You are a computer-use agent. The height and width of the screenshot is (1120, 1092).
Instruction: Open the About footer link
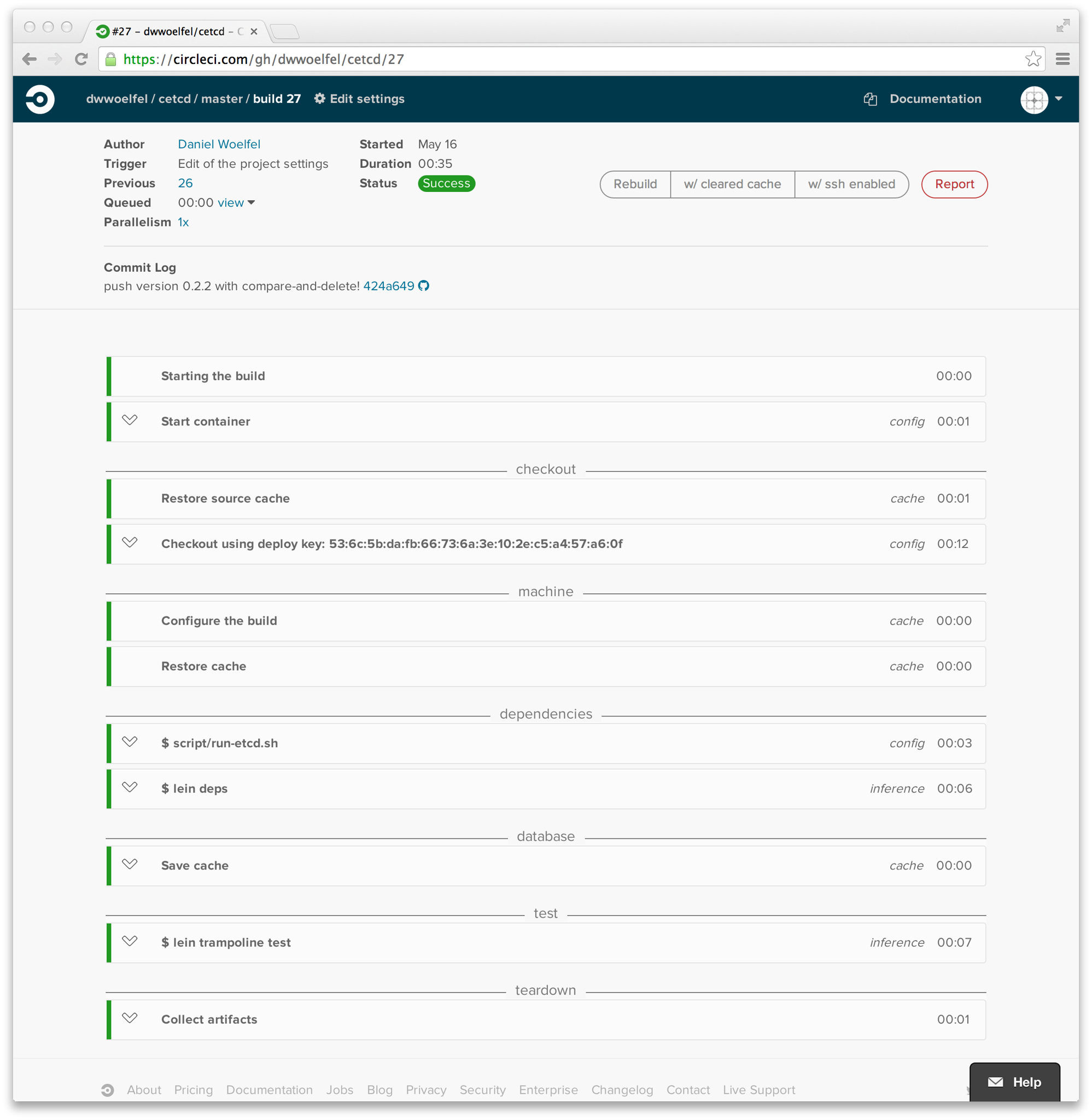click(x=144, y=1089)
